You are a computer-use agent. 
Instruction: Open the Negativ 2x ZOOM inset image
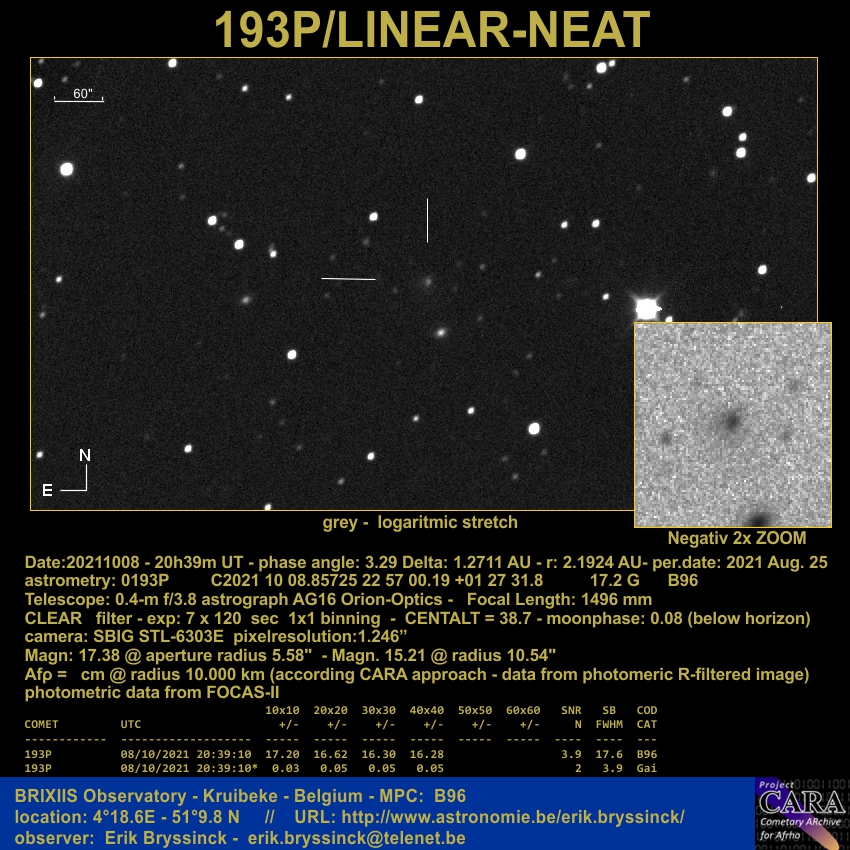pos(732,424)
